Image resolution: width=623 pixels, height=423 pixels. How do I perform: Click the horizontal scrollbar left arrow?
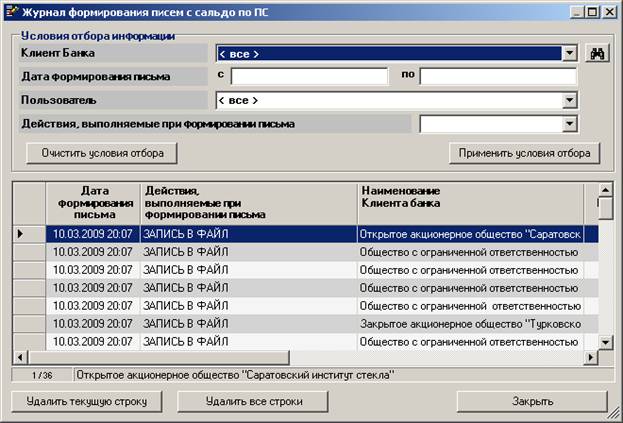(19, 358)
